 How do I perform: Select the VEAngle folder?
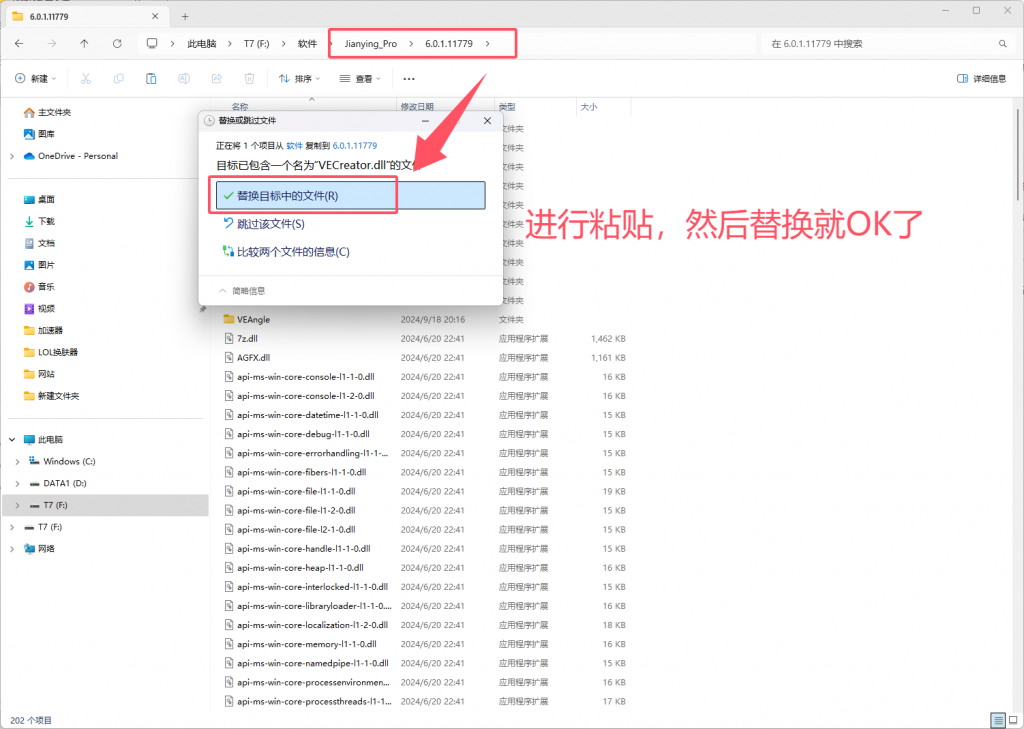(x=253, y=319)
